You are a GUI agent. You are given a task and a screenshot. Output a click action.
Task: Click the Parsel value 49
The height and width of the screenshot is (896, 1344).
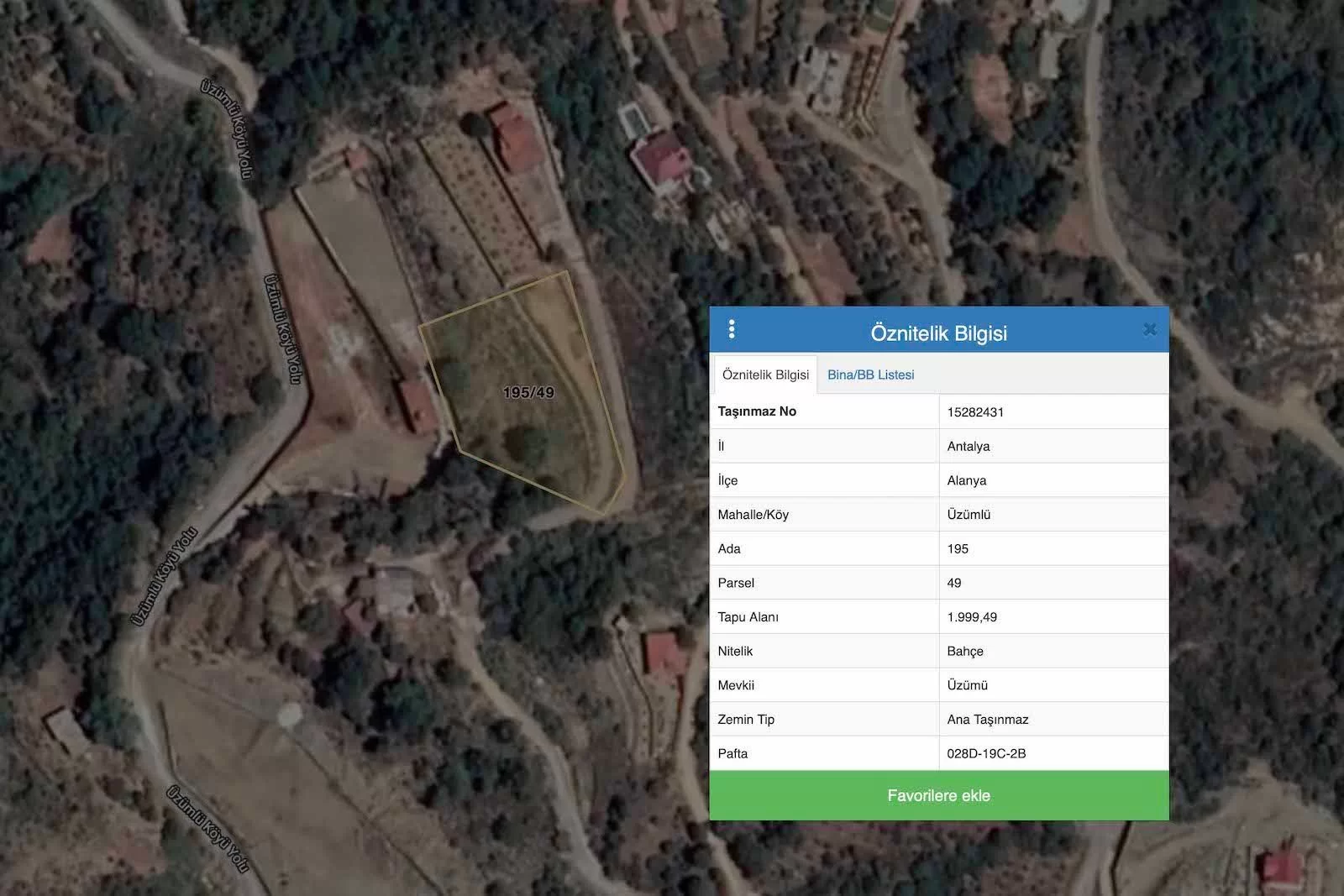(954, 583)
